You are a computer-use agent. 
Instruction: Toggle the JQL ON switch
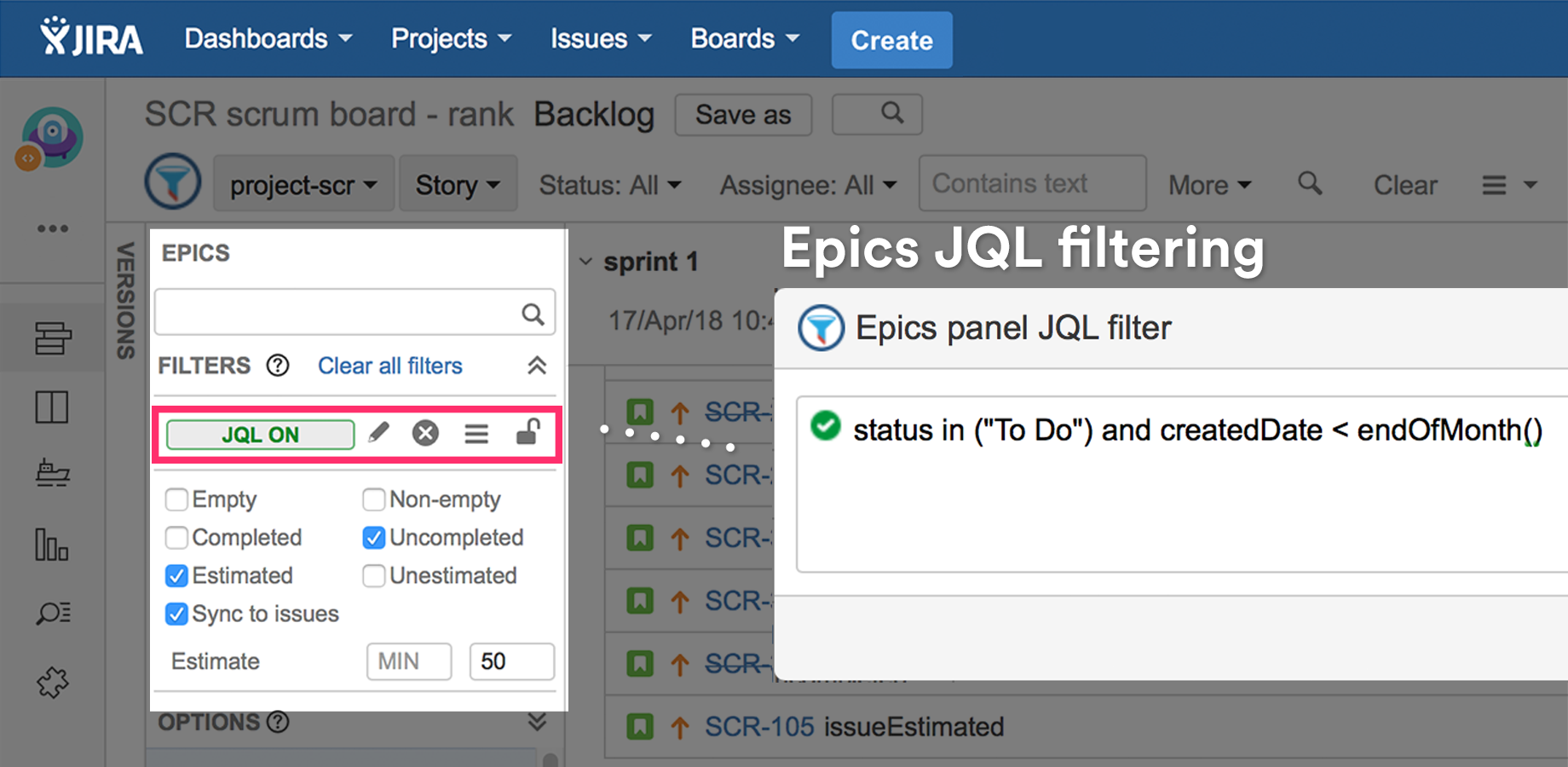click(260, 435)
